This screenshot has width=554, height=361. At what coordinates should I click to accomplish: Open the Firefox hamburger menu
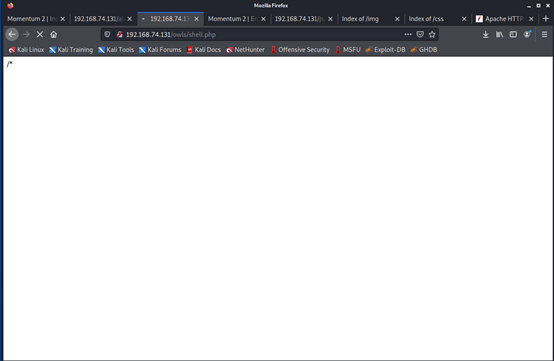point(544,34)
